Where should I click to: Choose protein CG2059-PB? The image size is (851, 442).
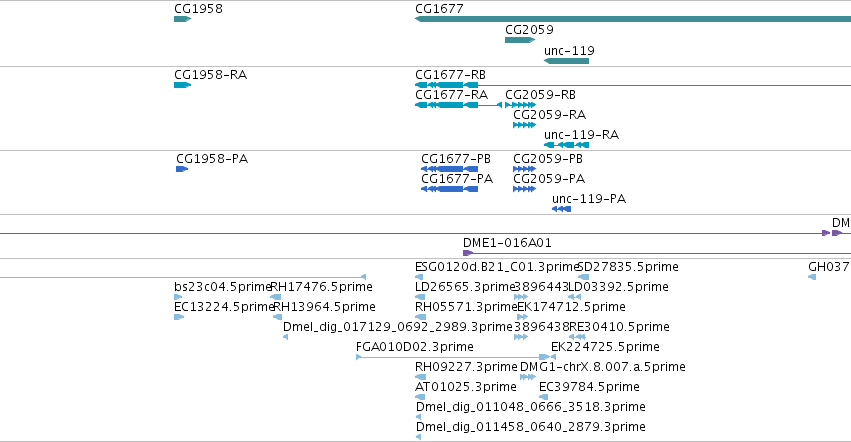tap(548, 159)
